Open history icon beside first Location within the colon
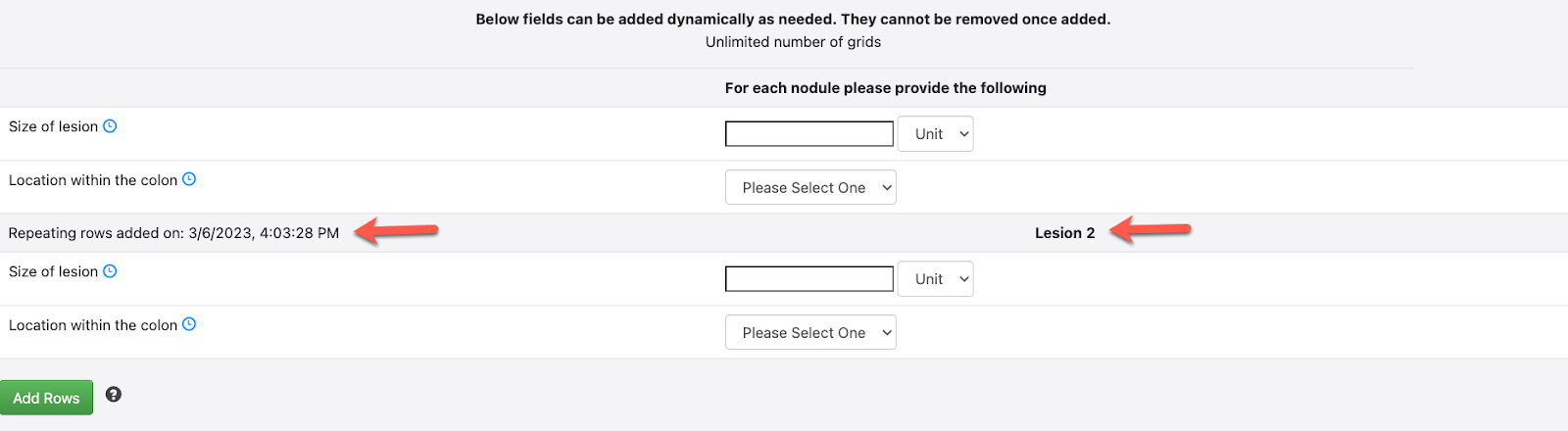1568x431 pixels. pos(189,179)
